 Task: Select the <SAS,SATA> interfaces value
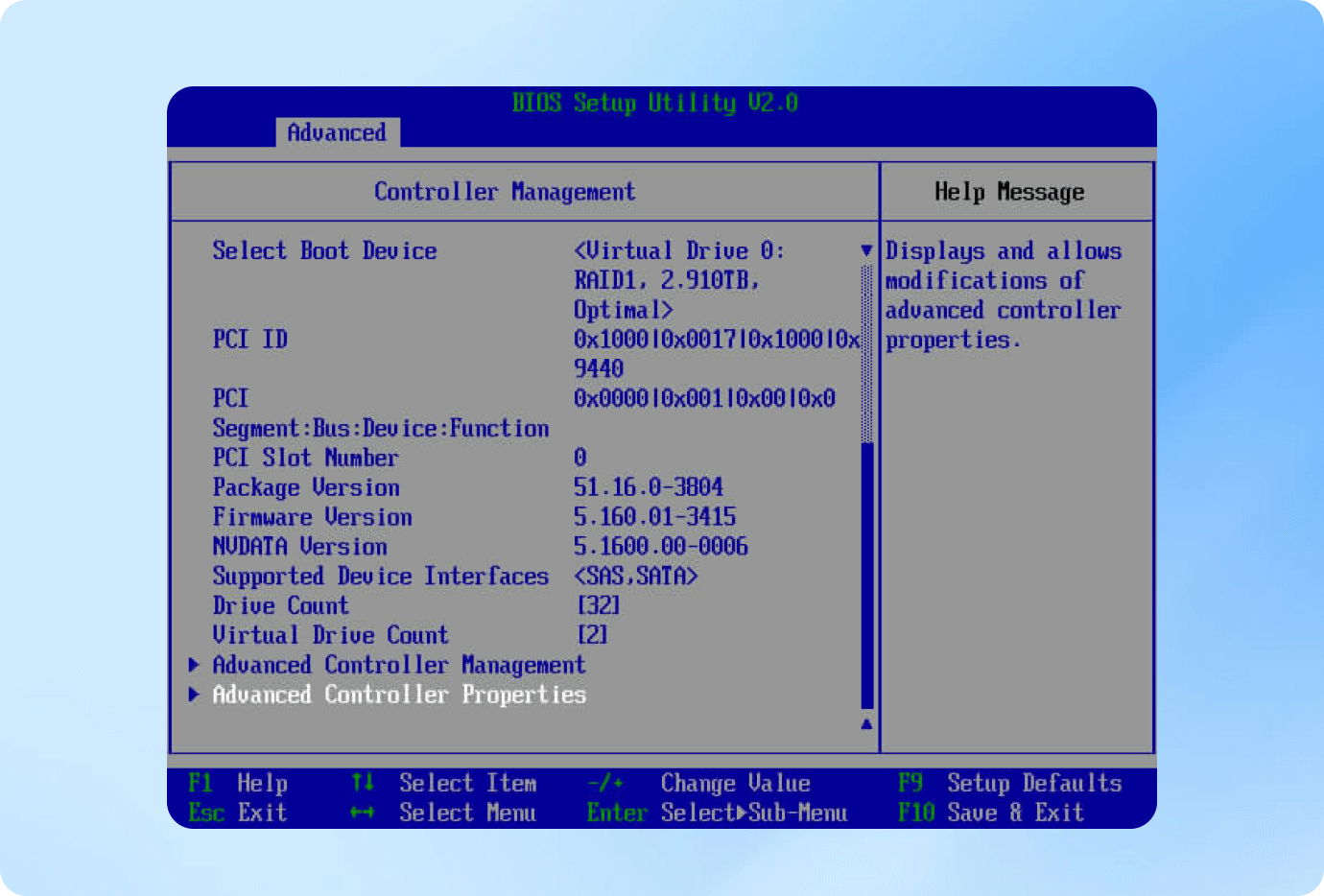[635, 577]
